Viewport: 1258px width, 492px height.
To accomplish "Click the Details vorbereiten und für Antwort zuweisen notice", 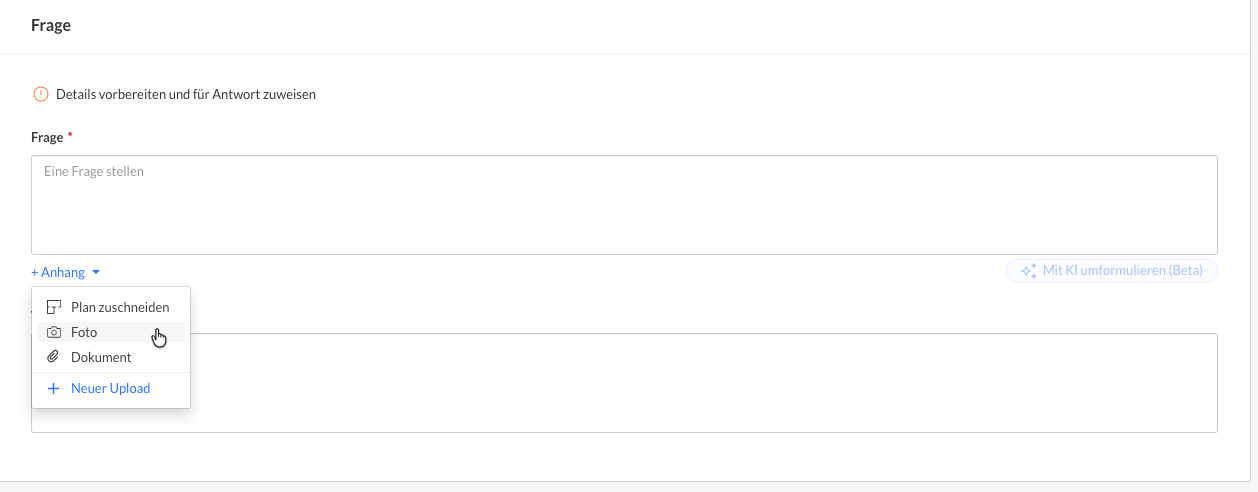I will pos(186,94).
